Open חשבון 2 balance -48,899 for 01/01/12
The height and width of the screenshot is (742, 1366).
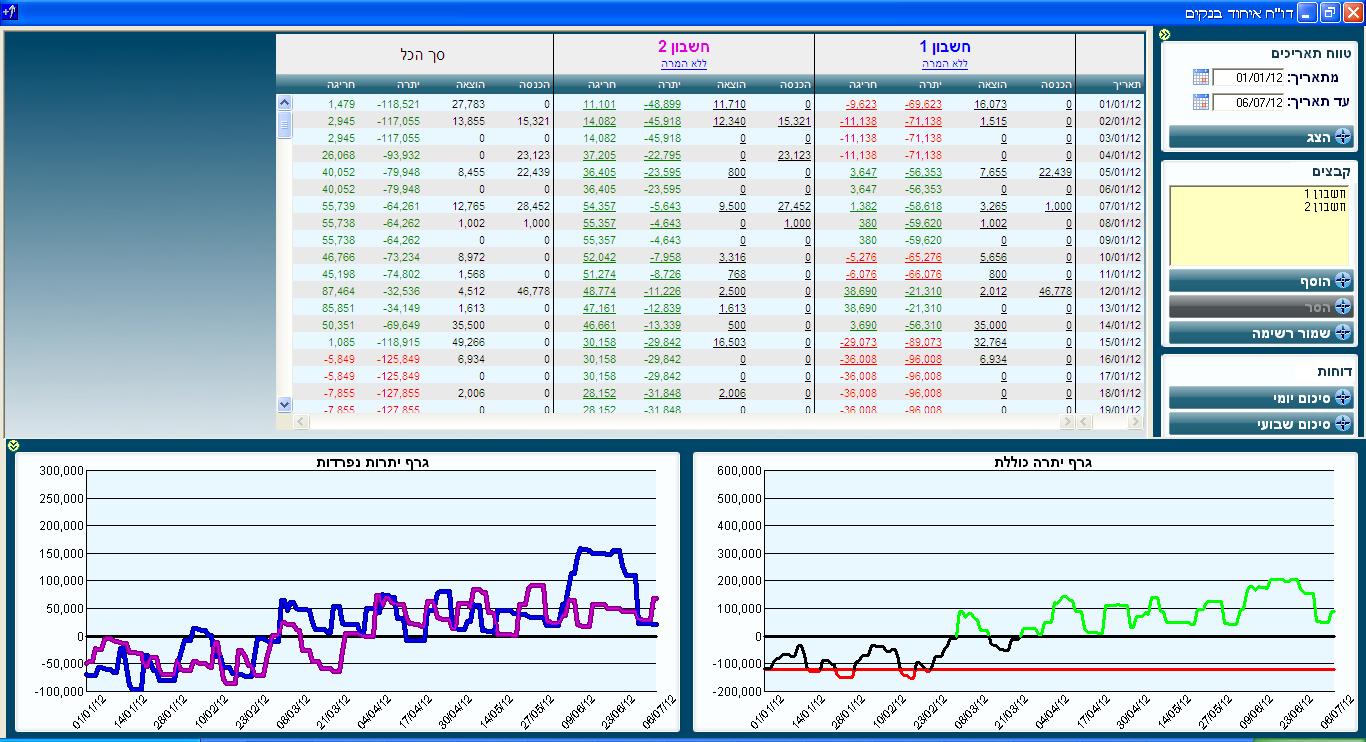(x=662, y=104)
